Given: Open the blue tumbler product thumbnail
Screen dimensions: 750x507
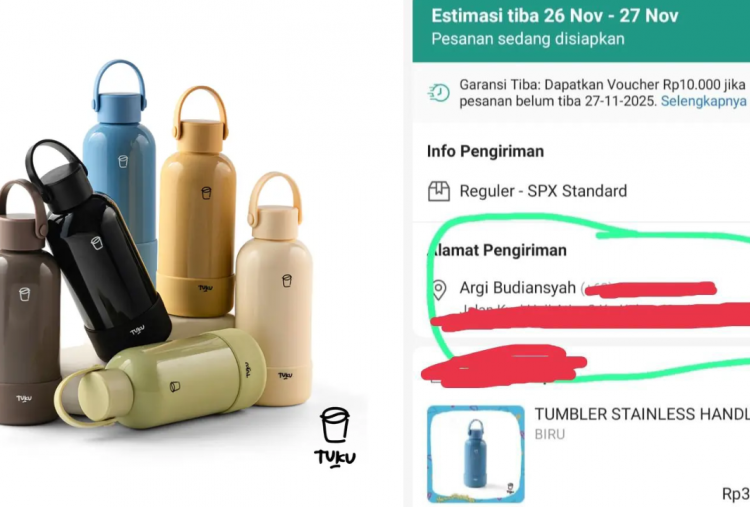Looking at the screenshot, I should click(x=475, y=454).
